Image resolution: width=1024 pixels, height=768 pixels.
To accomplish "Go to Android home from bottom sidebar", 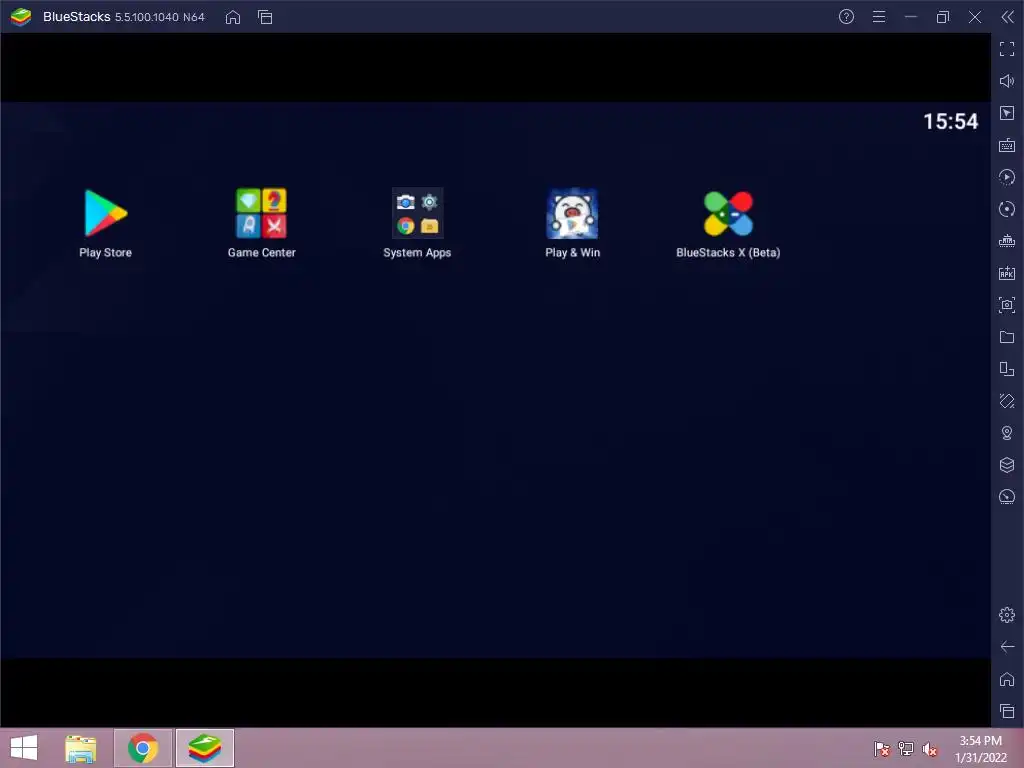I will [1007, 679].
